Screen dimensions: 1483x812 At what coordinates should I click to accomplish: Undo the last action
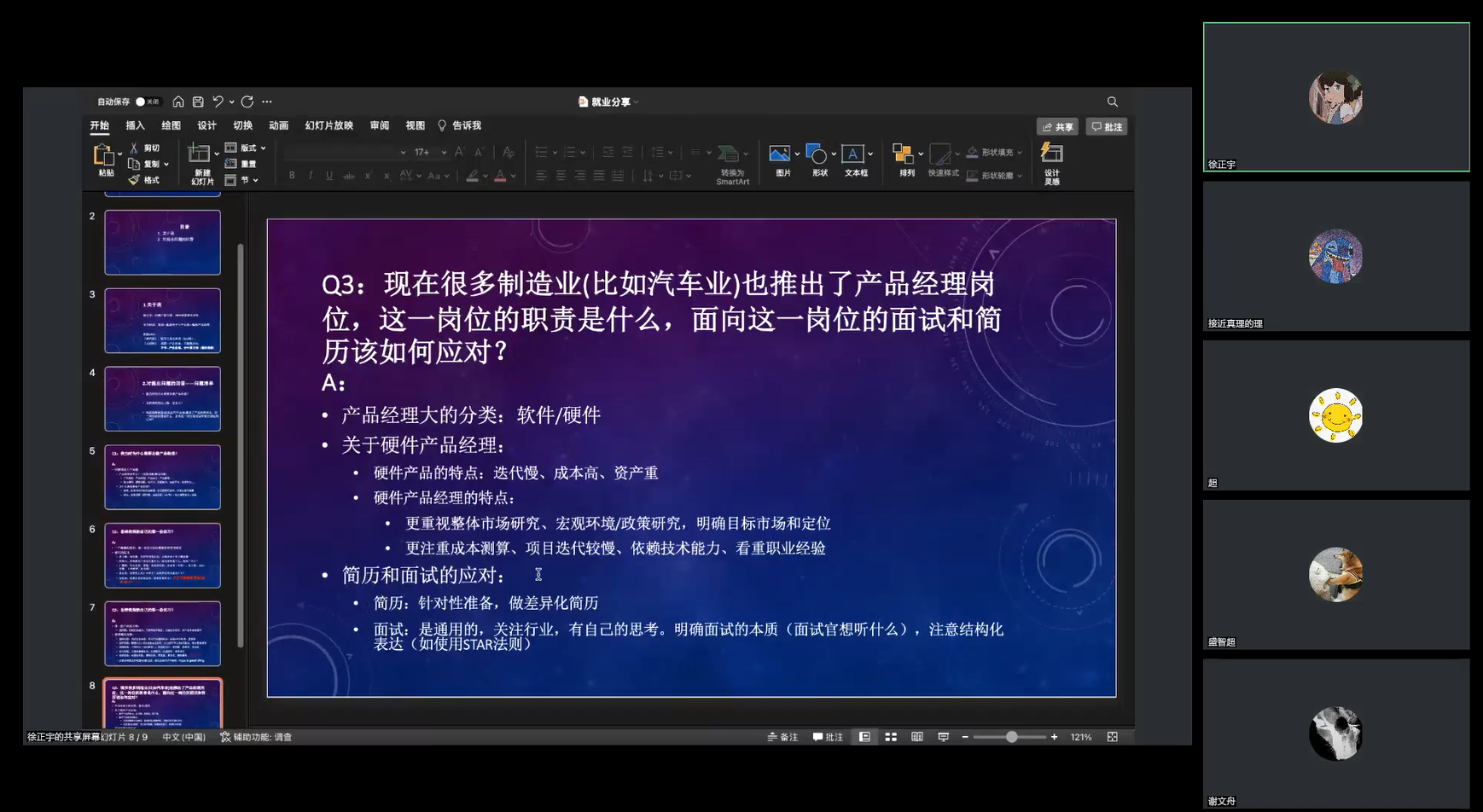coord(218,101)
